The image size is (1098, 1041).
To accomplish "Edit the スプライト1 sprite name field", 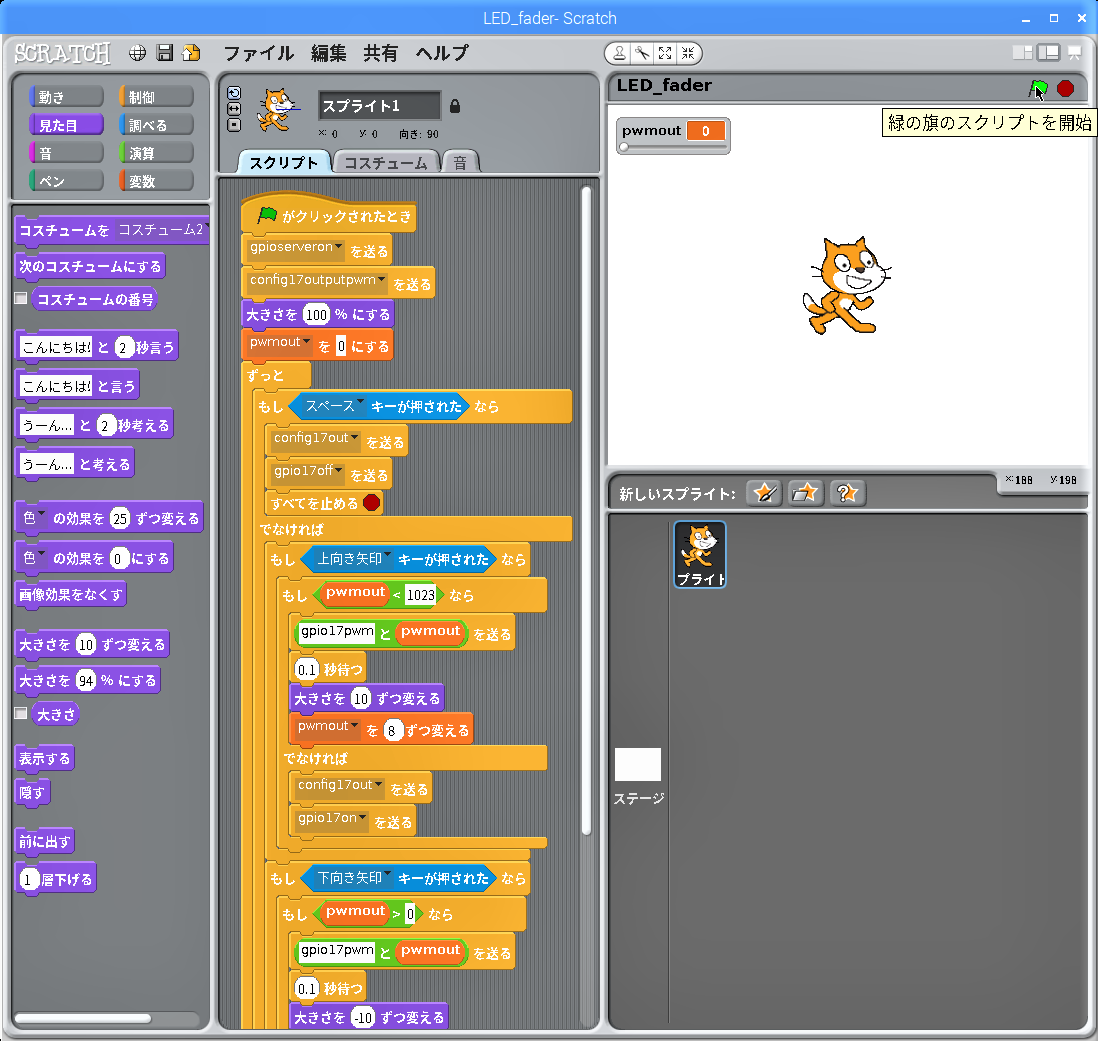I will click(x=379, y=106).
